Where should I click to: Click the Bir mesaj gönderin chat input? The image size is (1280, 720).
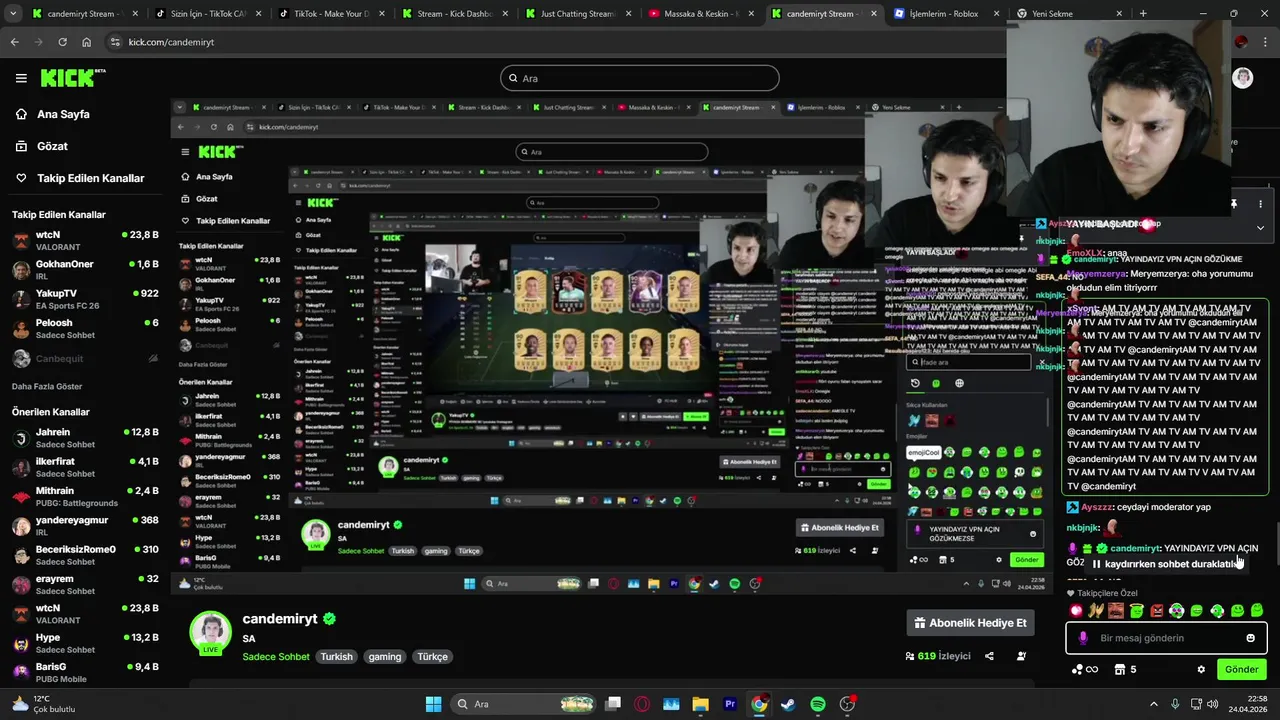pos(1166,638)
